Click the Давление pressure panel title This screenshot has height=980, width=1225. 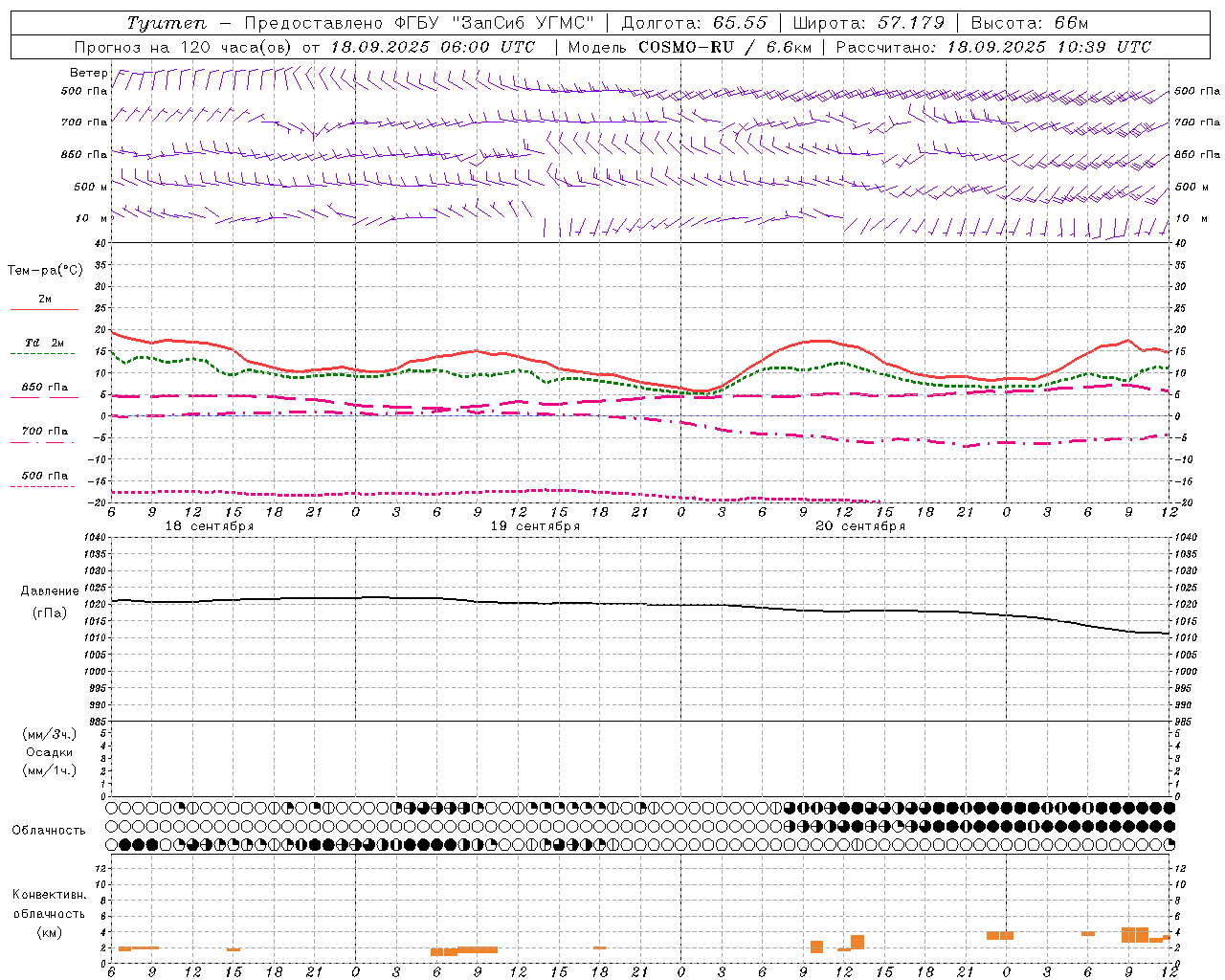click(50, 591)
